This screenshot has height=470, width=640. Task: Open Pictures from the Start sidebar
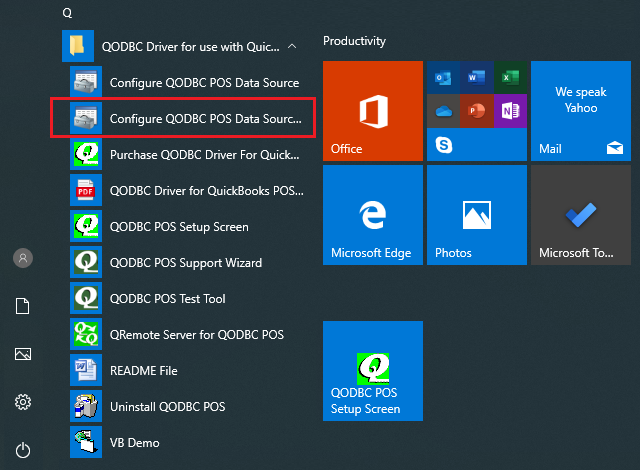[23, 354]
